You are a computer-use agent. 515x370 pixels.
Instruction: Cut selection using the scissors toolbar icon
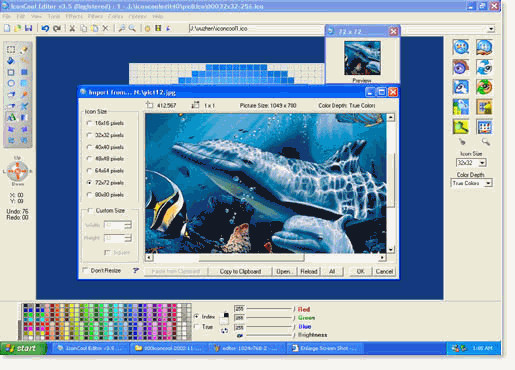pyautogui.click(x=72, y=28)
